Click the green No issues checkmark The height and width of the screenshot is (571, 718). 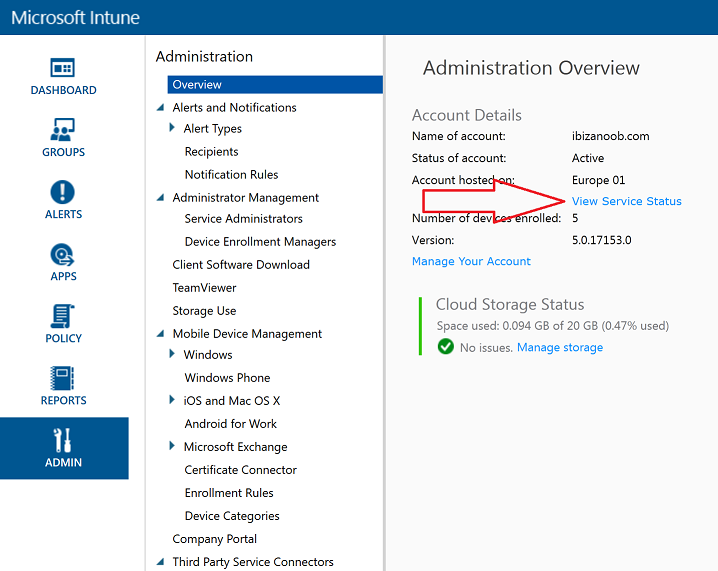(x=446, y=347)
